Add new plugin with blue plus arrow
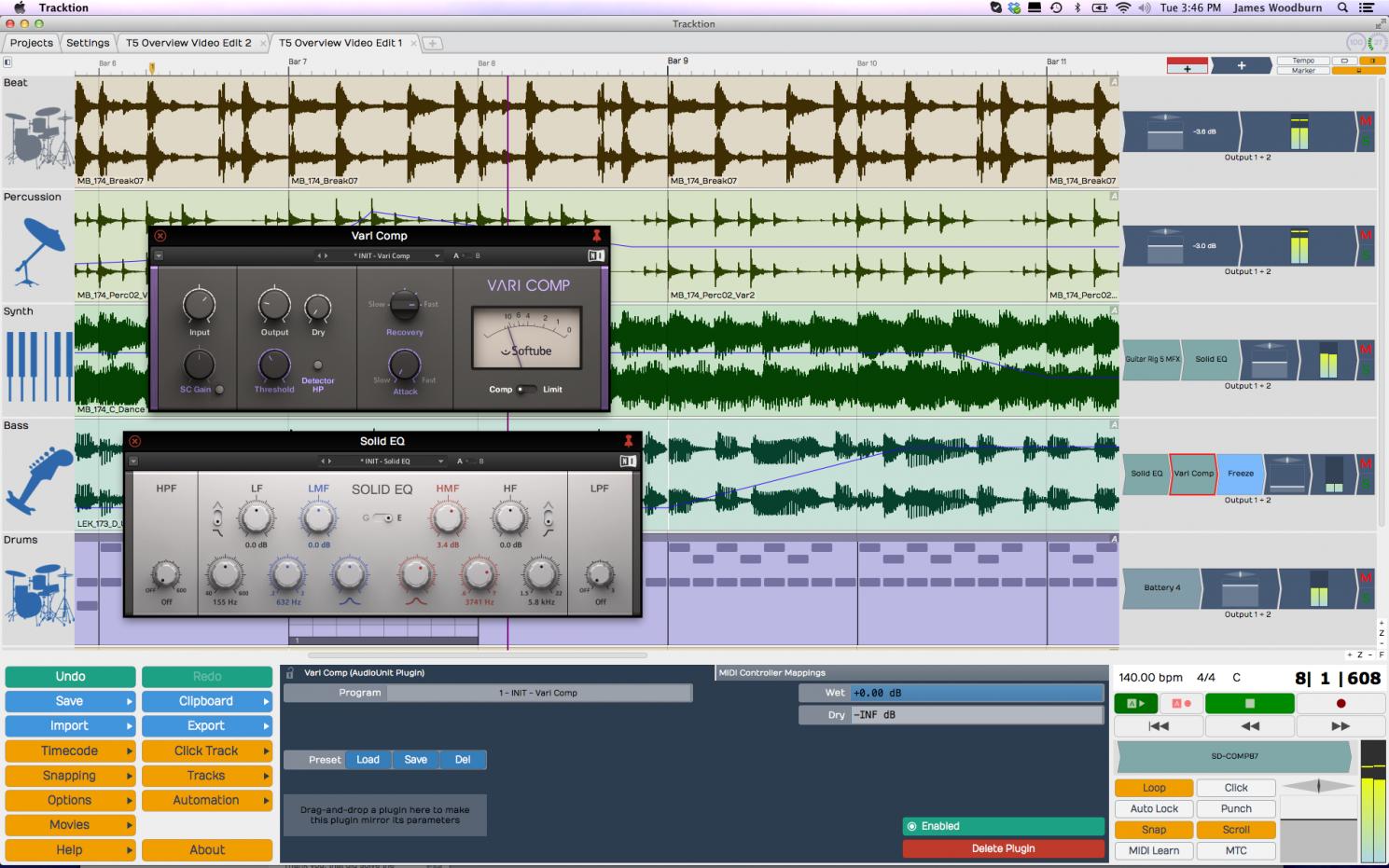The height and width of the screenshot is (868, 1389). click(x=1241, y=65)
